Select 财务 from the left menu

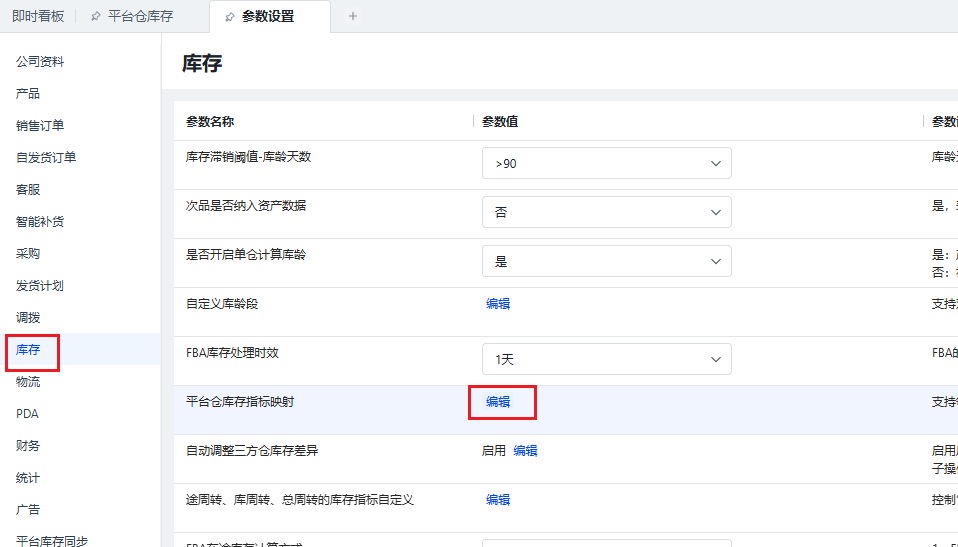coord(28,446)
